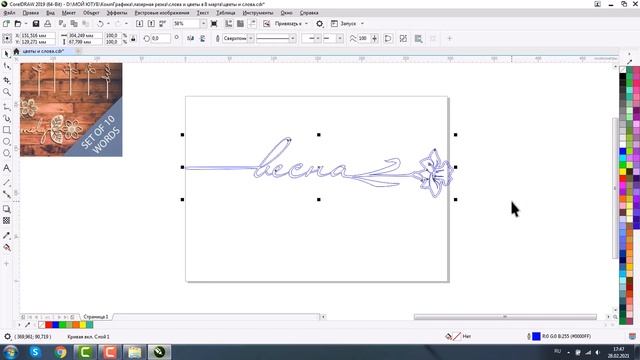The image size is (640, 360).
Task: Open the Справка menu
Action: tap(309, 13)
